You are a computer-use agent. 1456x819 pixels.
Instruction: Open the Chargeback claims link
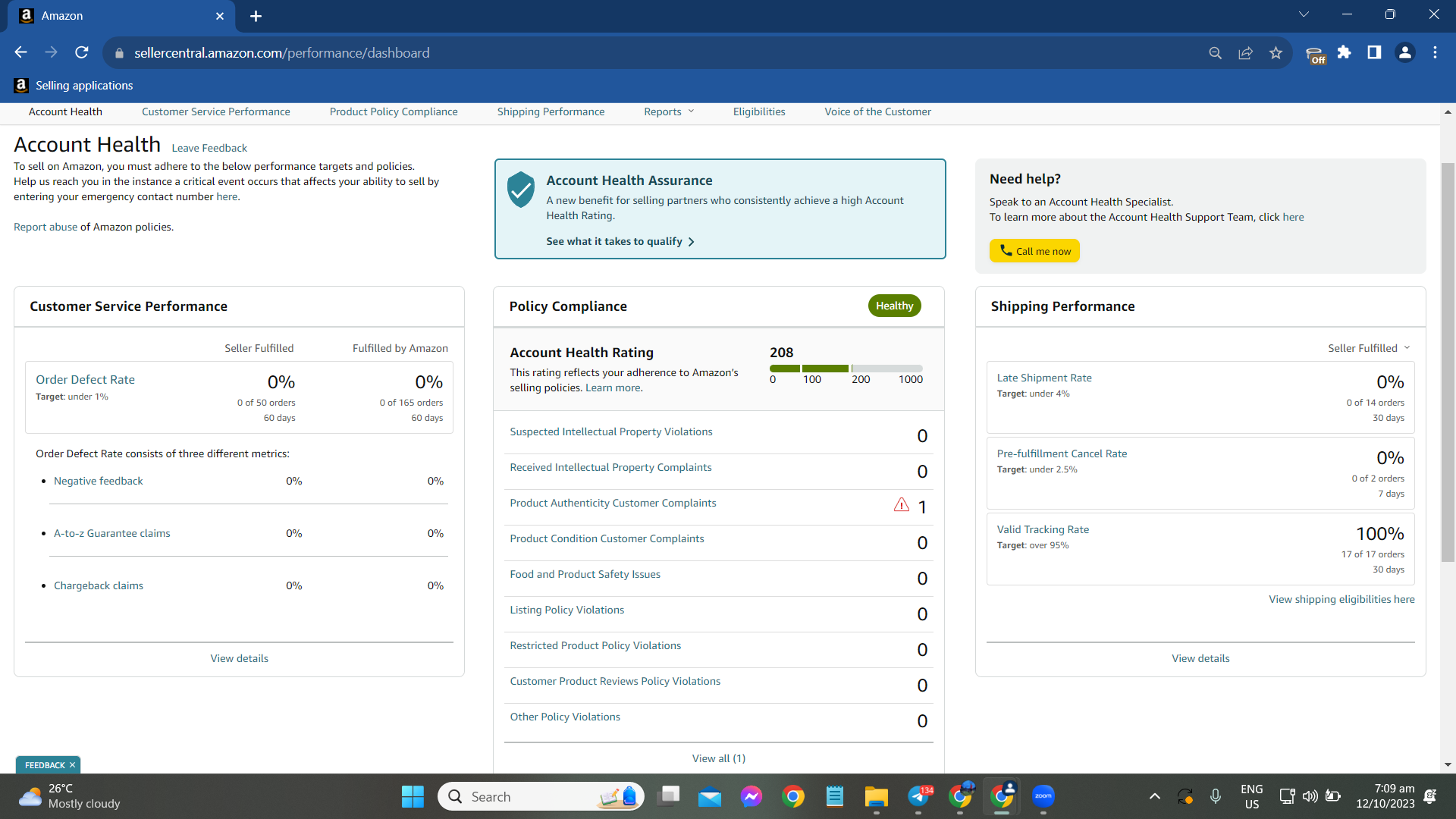99,585
